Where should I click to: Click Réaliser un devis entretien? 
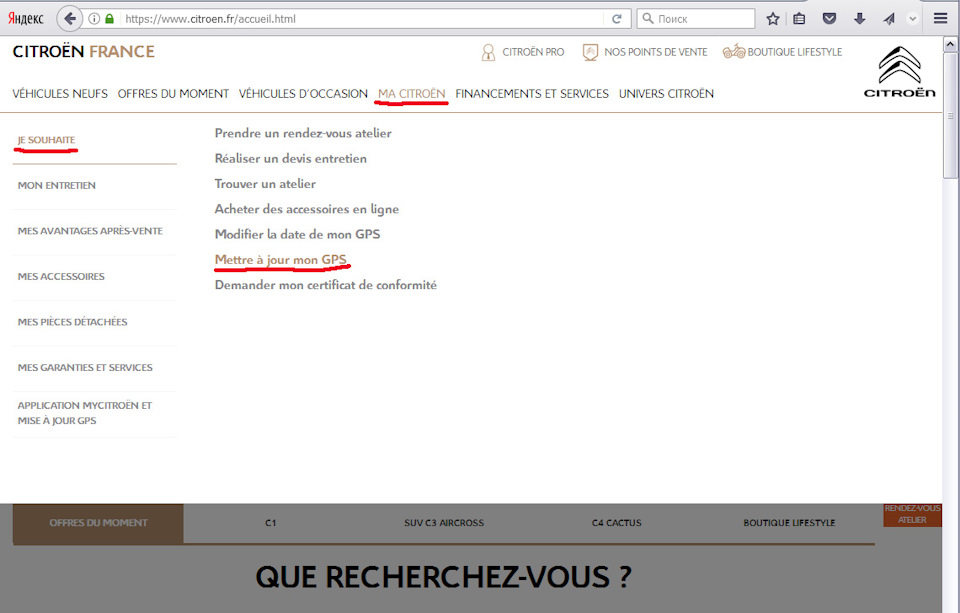point(291,159)
